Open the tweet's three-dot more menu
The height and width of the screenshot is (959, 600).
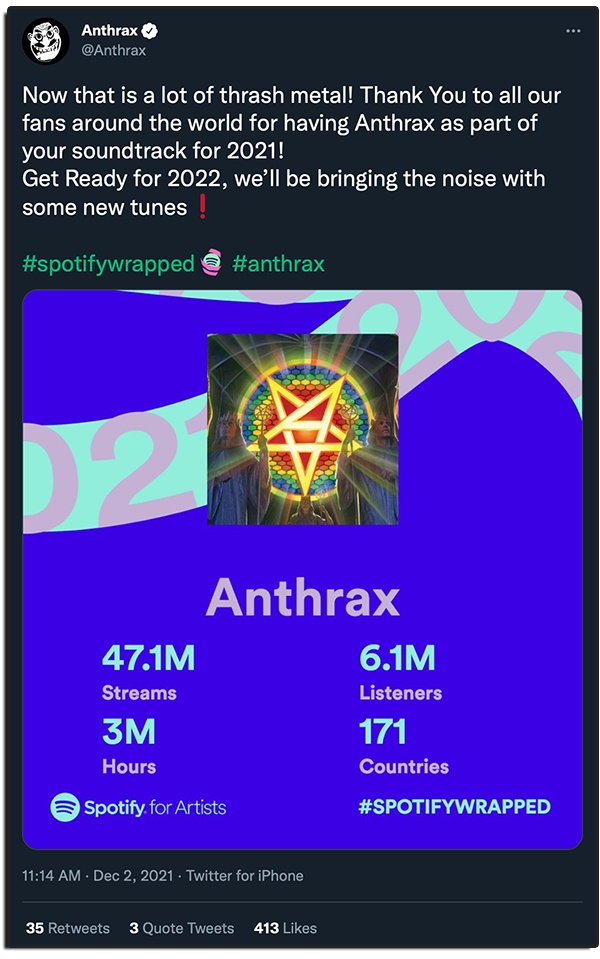click(573, 31)
